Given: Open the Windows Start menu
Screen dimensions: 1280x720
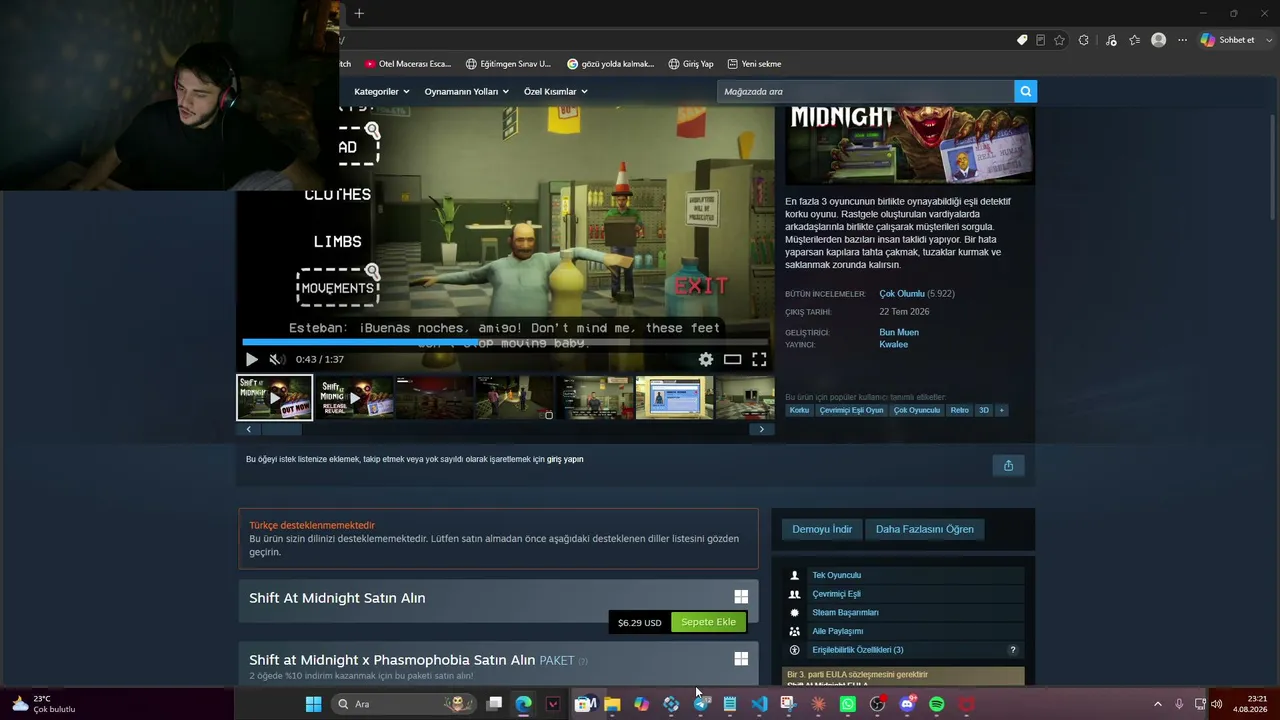Looking at the screenshot, I should [313, 704].
